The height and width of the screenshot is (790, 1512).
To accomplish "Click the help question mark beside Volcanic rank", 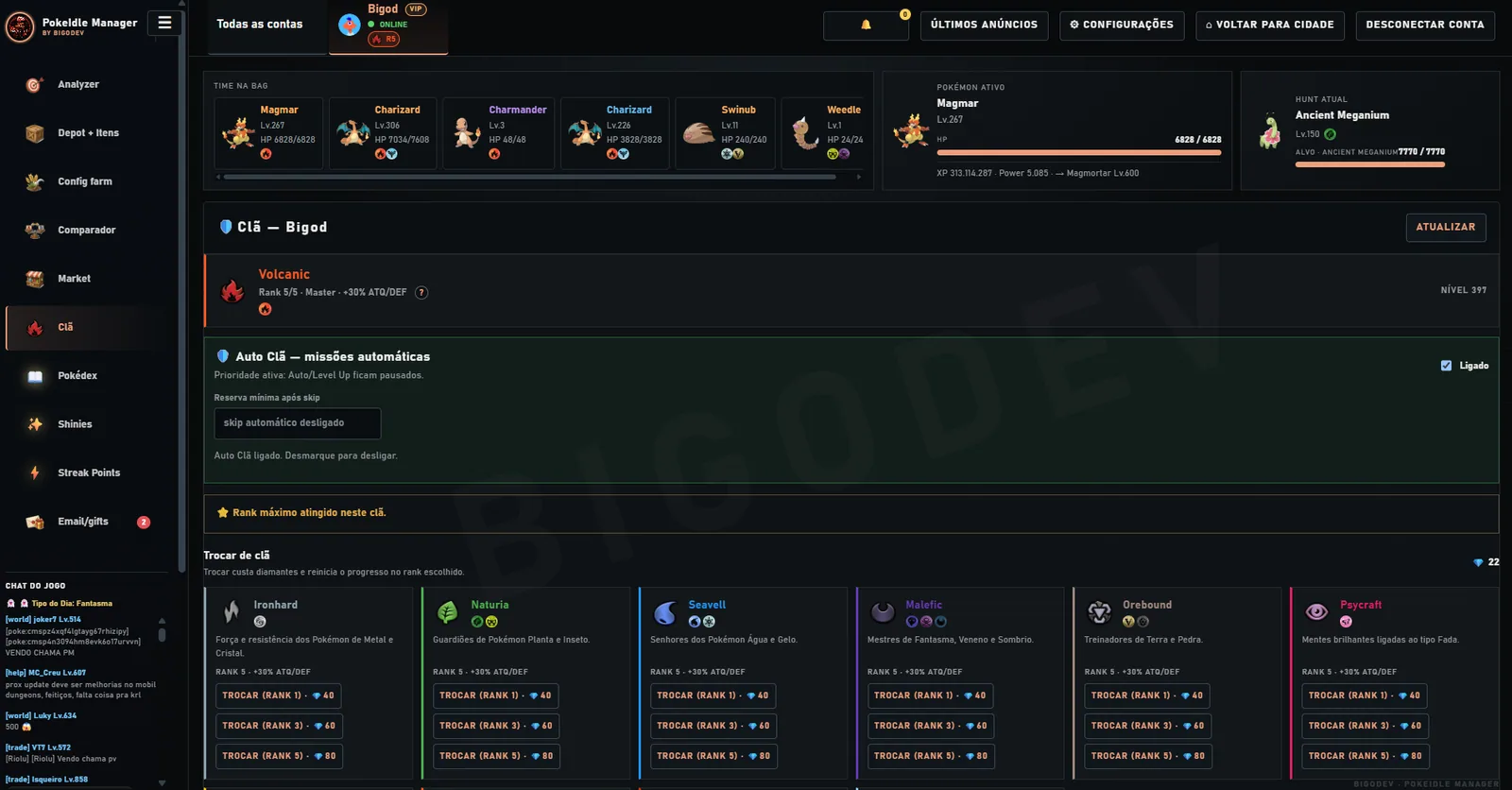I will (x=421, y=293).
